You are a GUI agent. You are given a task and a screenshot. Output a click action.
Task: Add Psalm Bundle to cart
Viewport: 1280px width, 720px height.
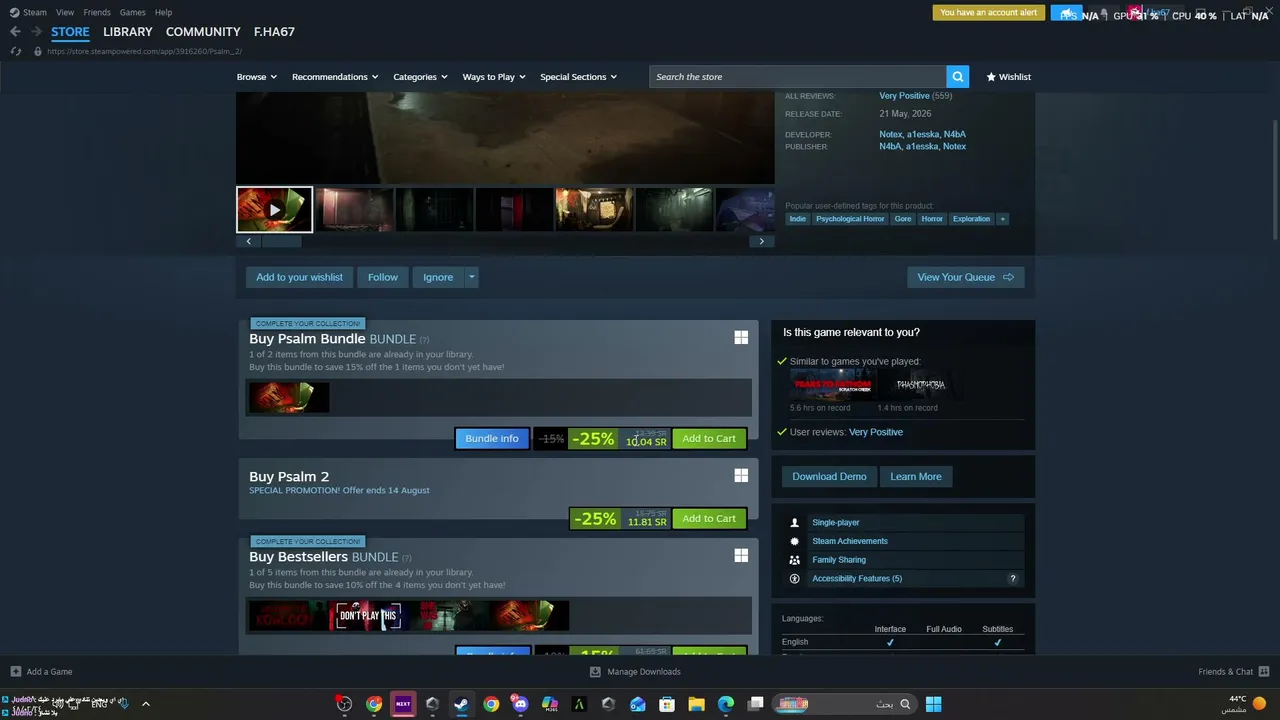709,438
